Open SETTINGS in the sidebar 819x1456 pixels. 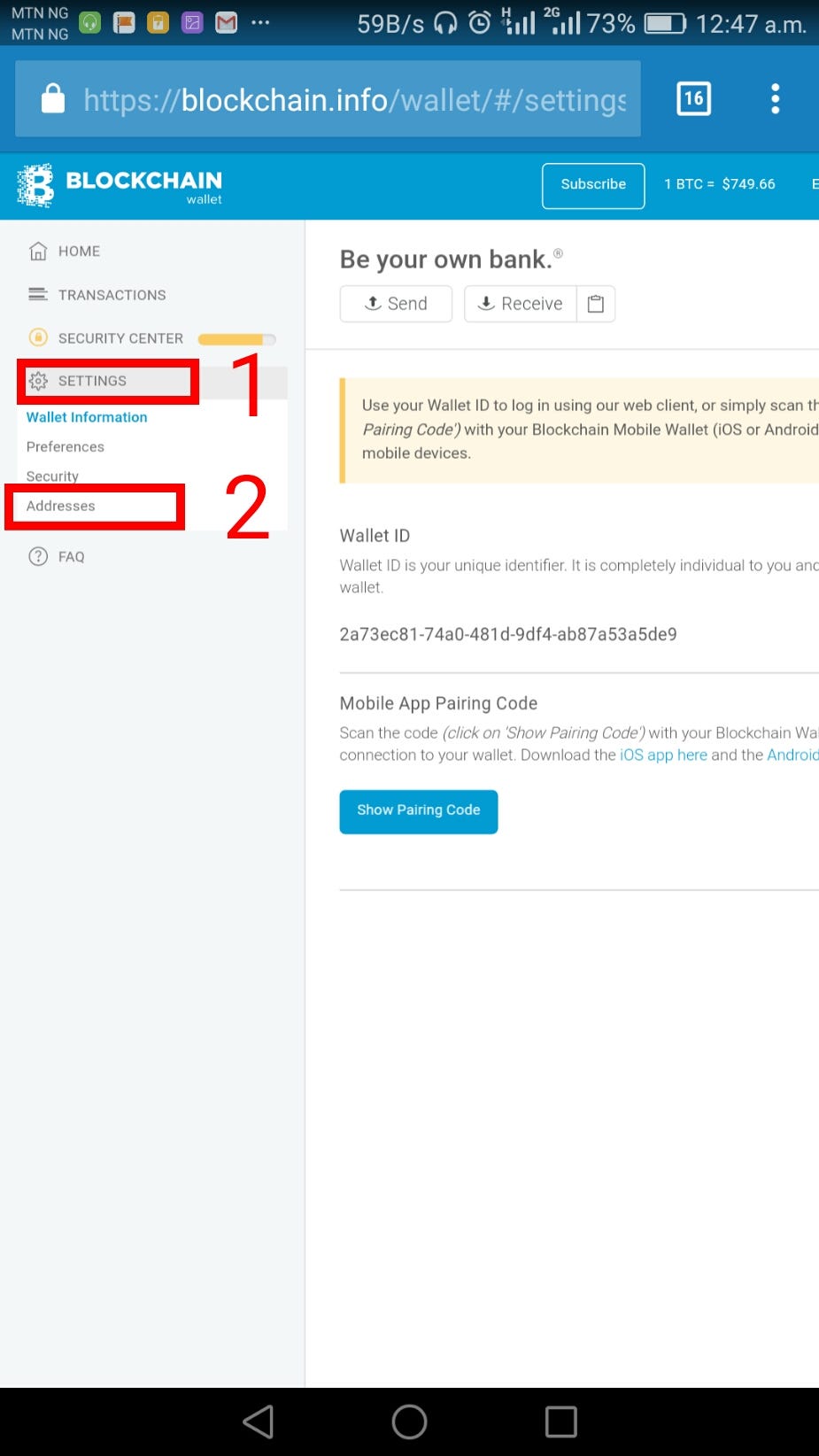coord(92,381)
